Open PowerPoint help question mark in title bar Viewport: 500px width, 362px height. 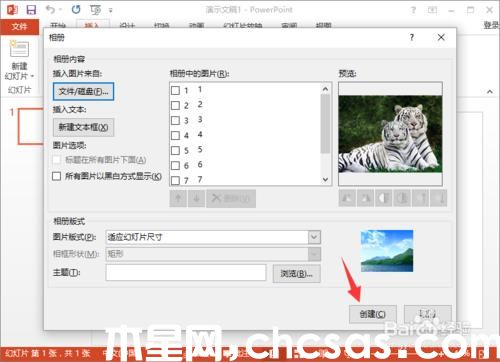(413, 10)
